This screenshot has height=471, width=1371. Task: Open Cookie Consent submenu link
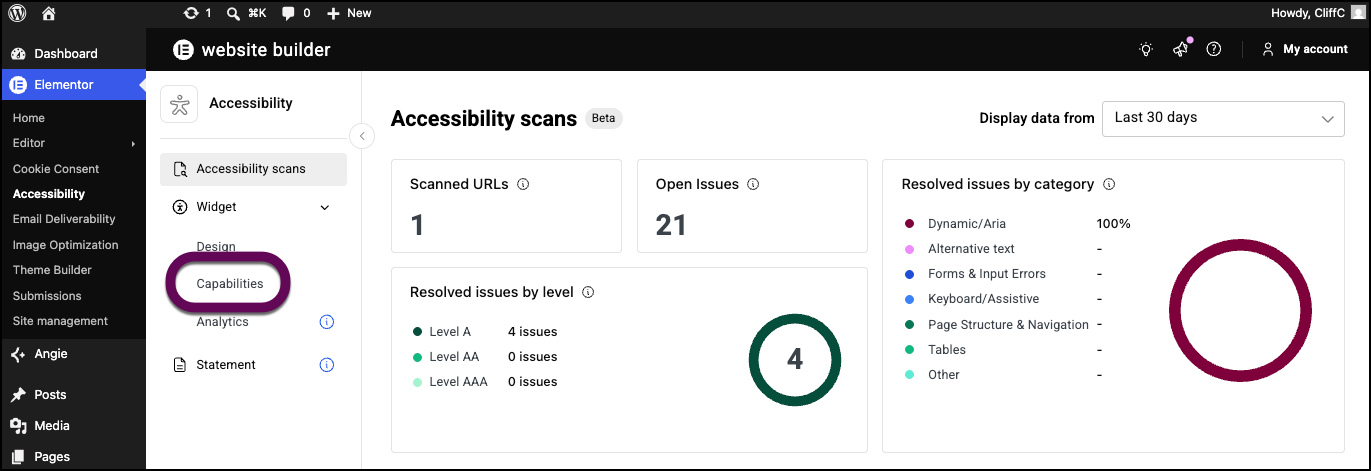56,169
